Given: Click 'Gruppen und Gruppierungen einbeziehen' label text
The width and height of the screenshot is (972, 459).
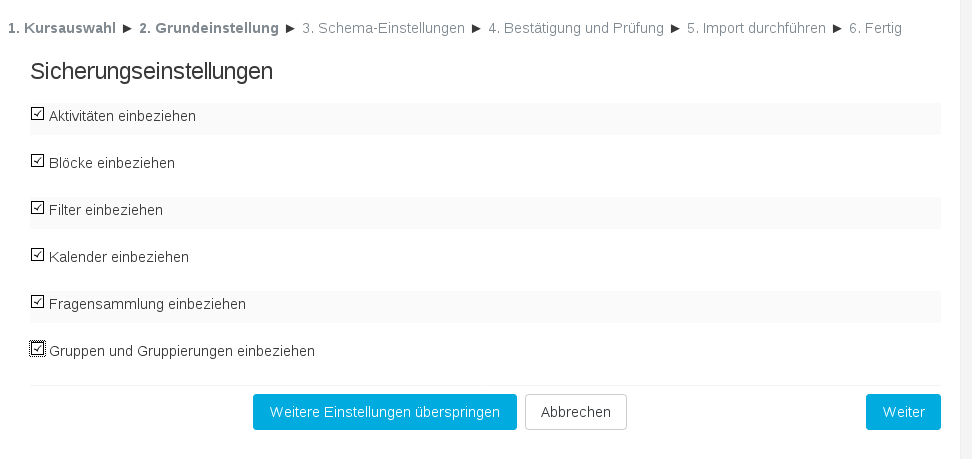Looking at the screenshot, I should tap(181, 351).
